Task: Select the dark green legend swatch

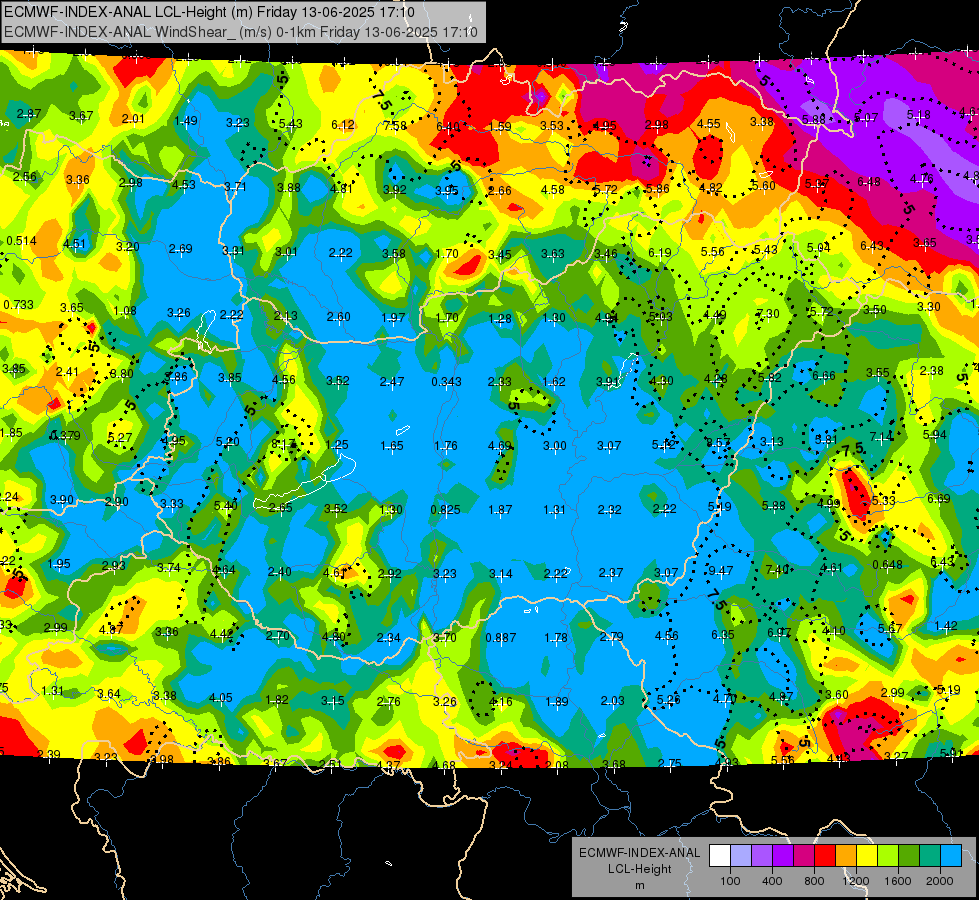Action: (x=909, y=856)
